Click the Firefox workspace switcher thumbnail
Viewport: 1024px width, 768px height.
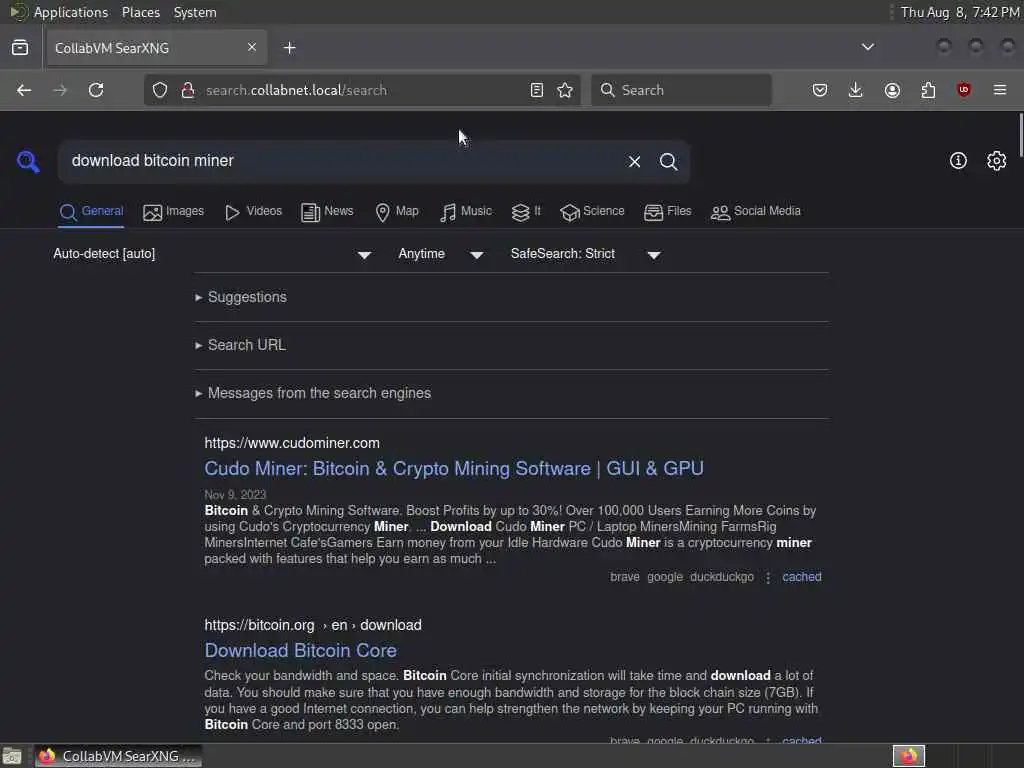click(x=909, y=756)
